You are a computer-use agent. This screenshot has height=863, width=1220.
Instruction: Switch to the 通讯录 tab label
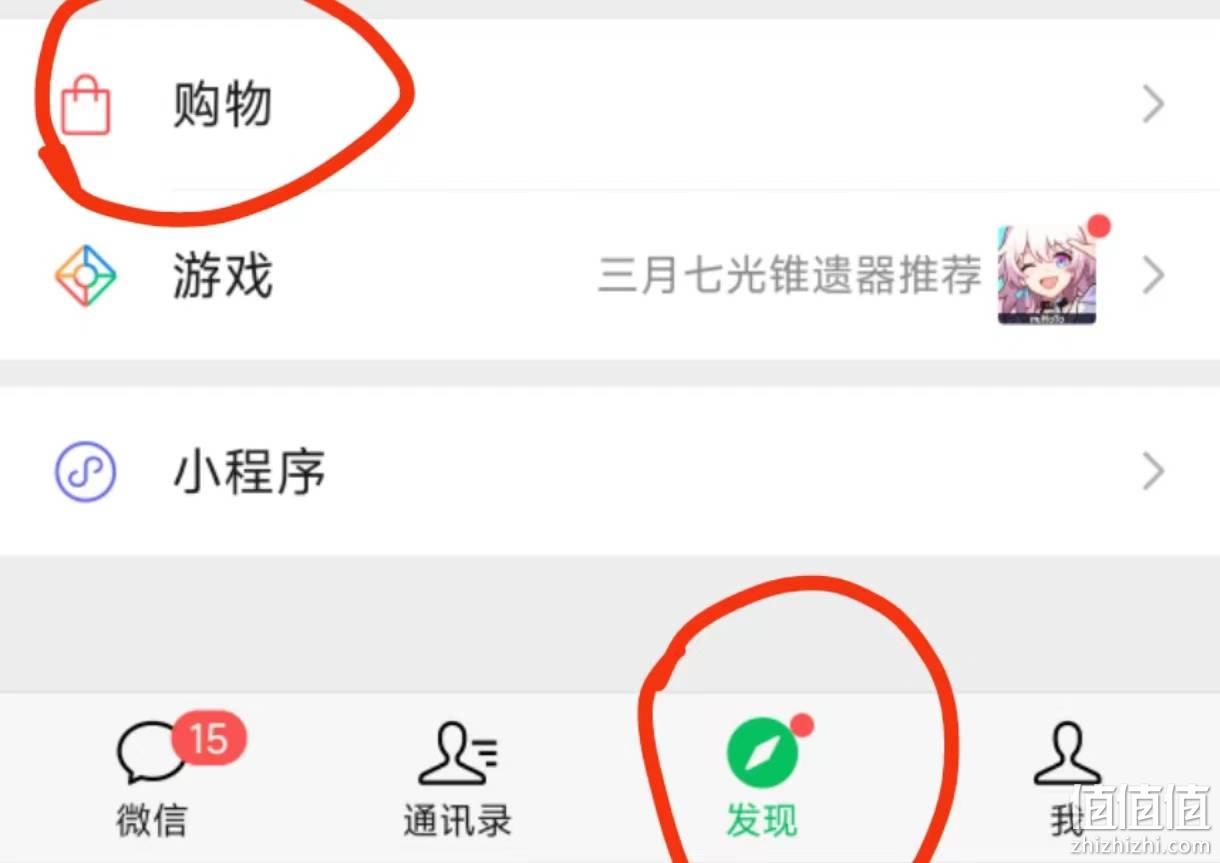(457, 822)
